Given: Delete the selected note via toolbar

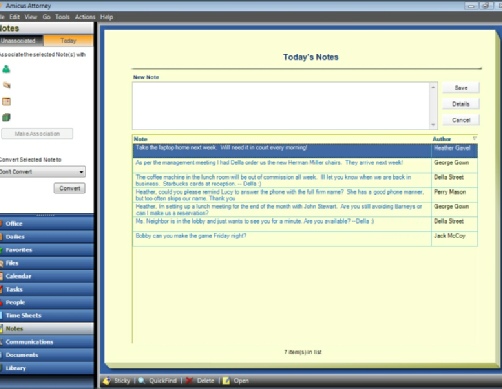Looking at the screenshot, I should [200, 381].
